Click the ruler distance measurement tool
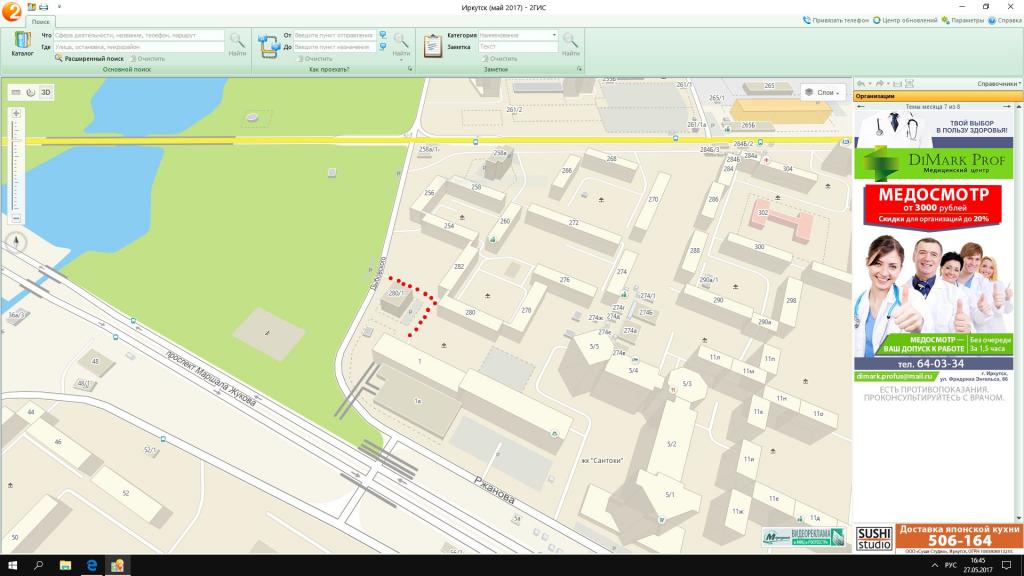Screen dimensions: 1024x576 point(16,92)
